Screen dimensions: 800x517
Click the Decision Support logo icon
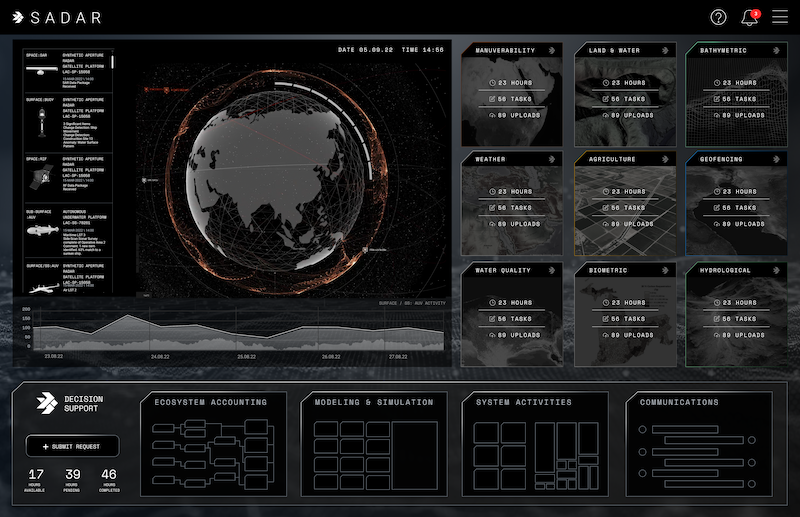tap(47, 403)
